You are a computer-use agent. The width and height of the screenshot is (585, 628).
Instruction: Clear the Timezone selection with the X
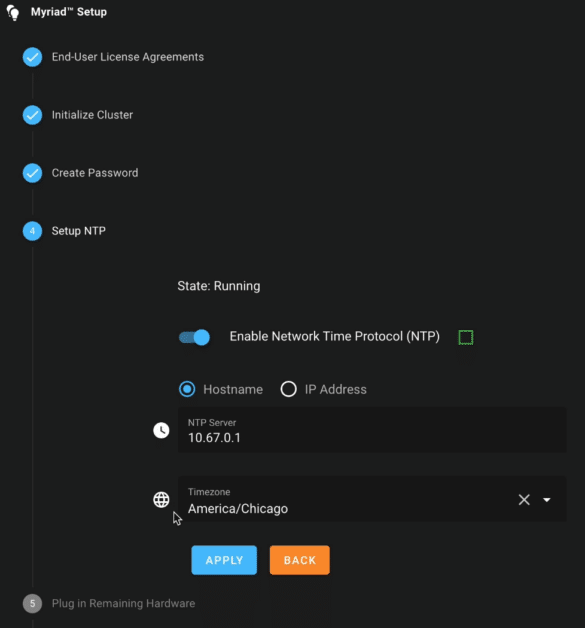(524, 499)
